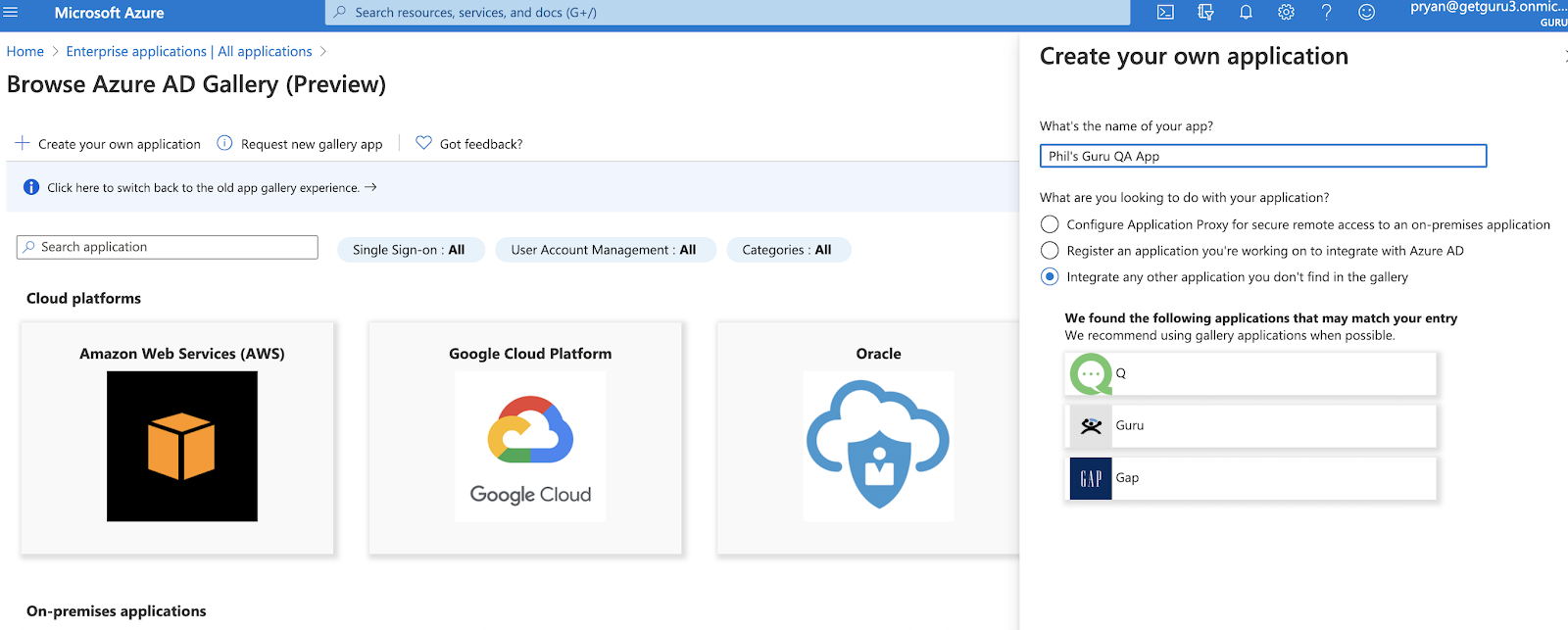Image resolution: width=1568 pixels, height=630 pixels.
Task: Open the Amazon Web Services (AWS) card title
Action: (x=182, y=354)
